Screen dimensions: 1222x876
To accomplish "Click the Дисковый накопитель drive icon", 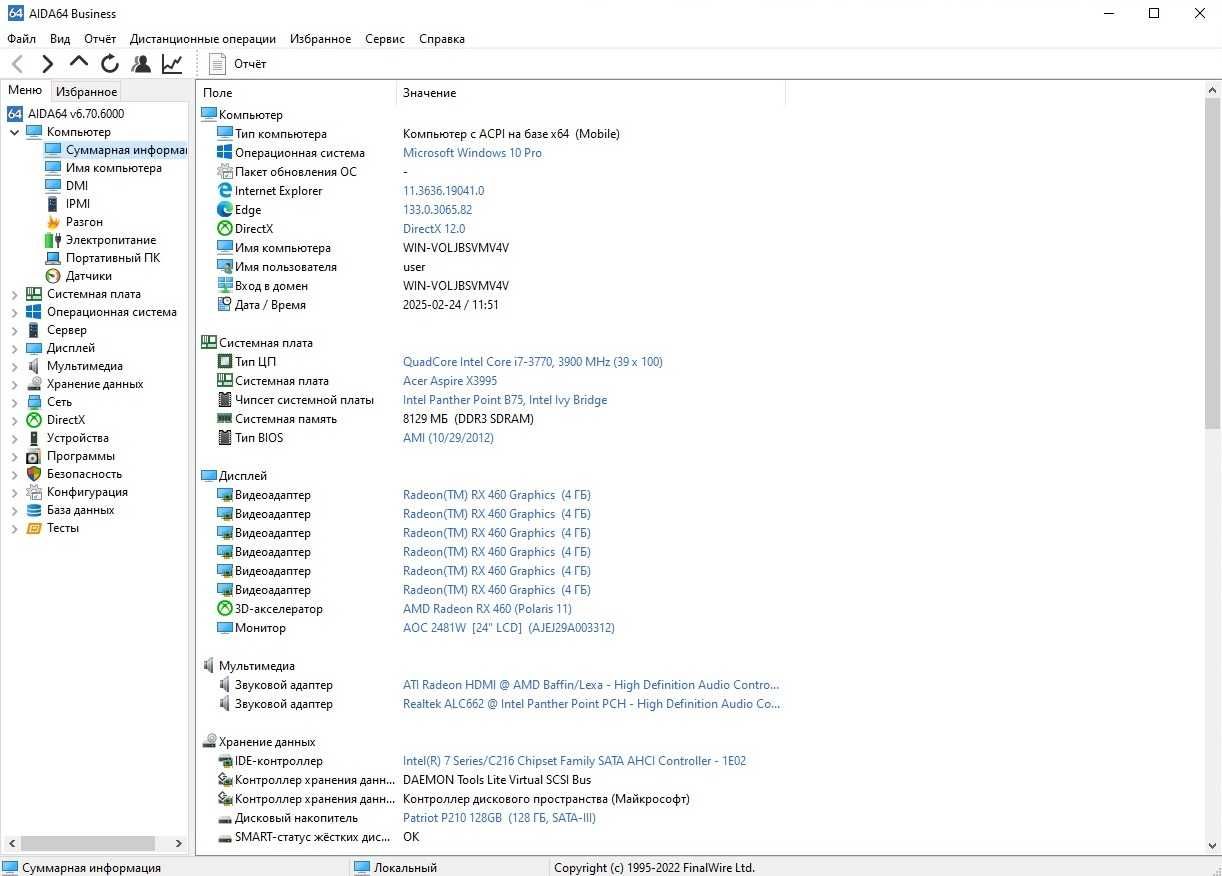I will pyautogui.click(x=225, y=818).
